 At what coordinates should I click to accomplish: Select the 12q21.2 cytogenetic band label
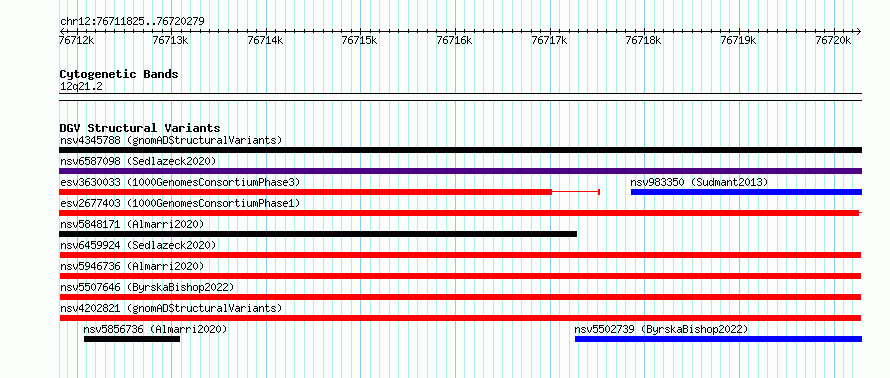point(81,87)
